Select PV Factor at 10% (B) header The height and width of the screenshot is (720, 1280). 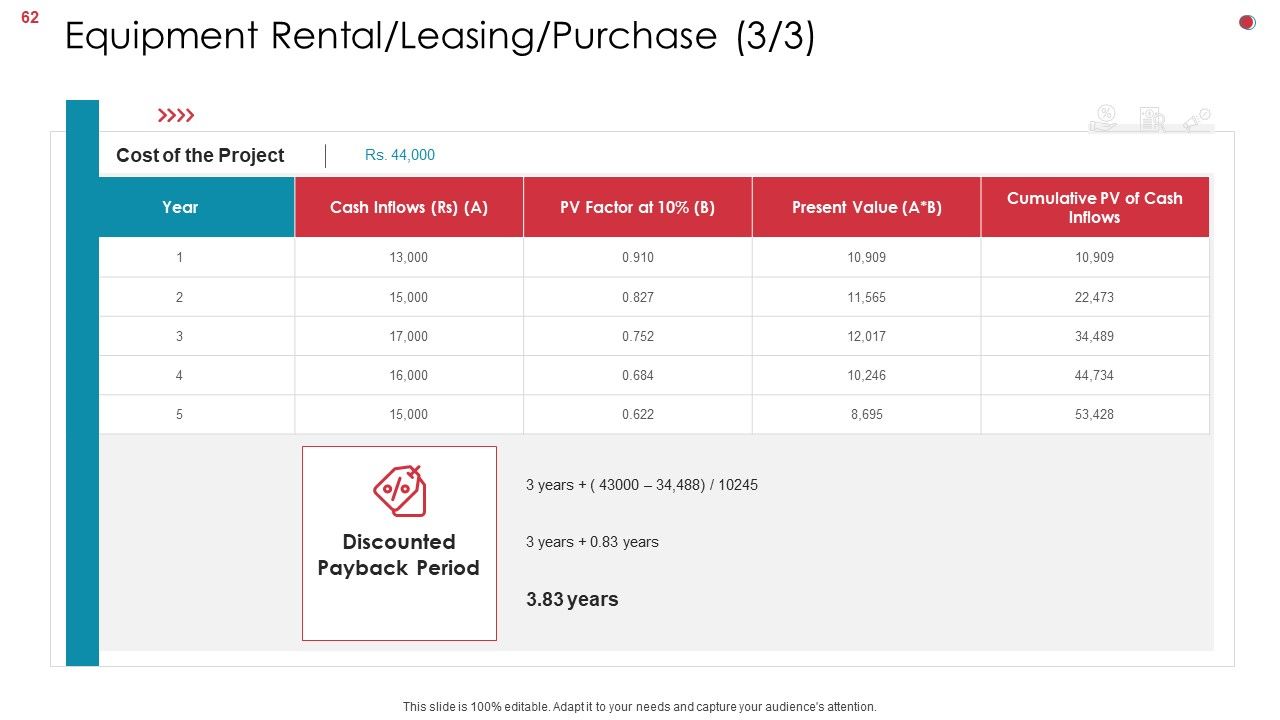(638, 207)
